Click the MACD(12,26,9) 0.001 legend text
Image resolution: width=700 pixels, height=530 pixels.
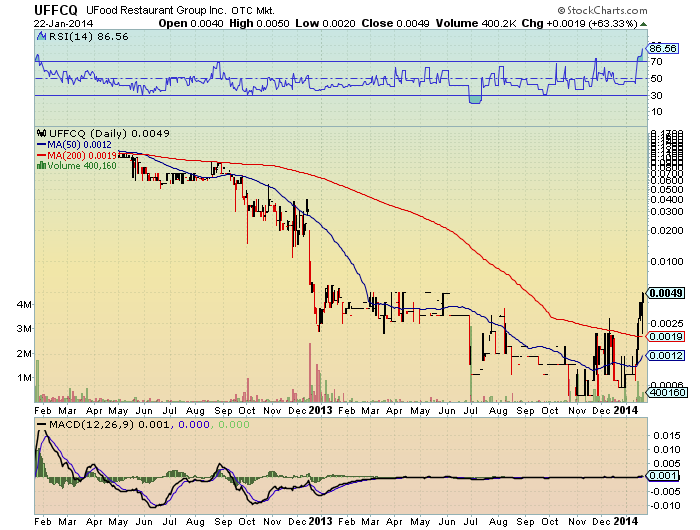coord(109,425)
